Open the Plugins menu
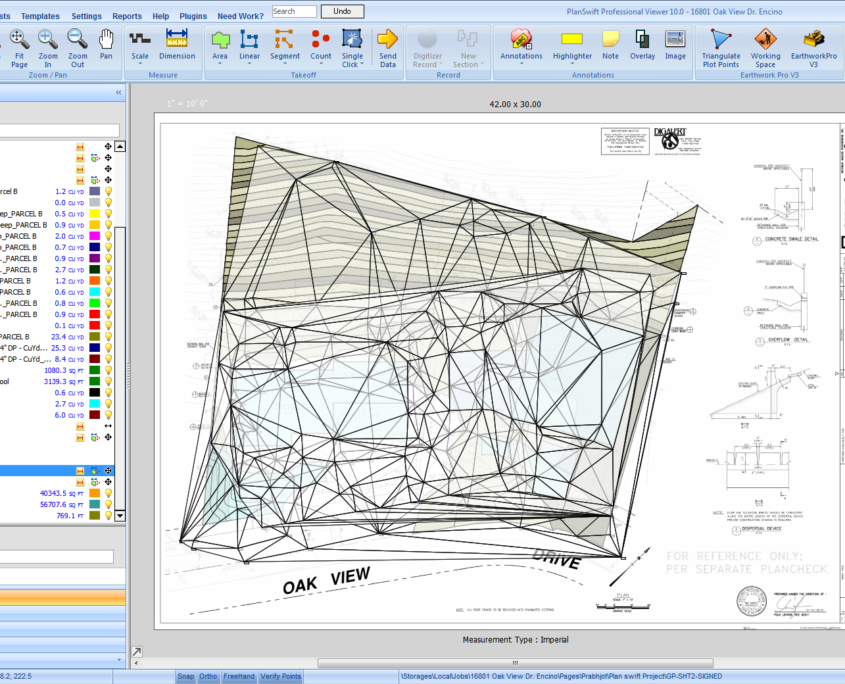Image resolution: width=845 pixels, height=684 pixels. [192, 16]
